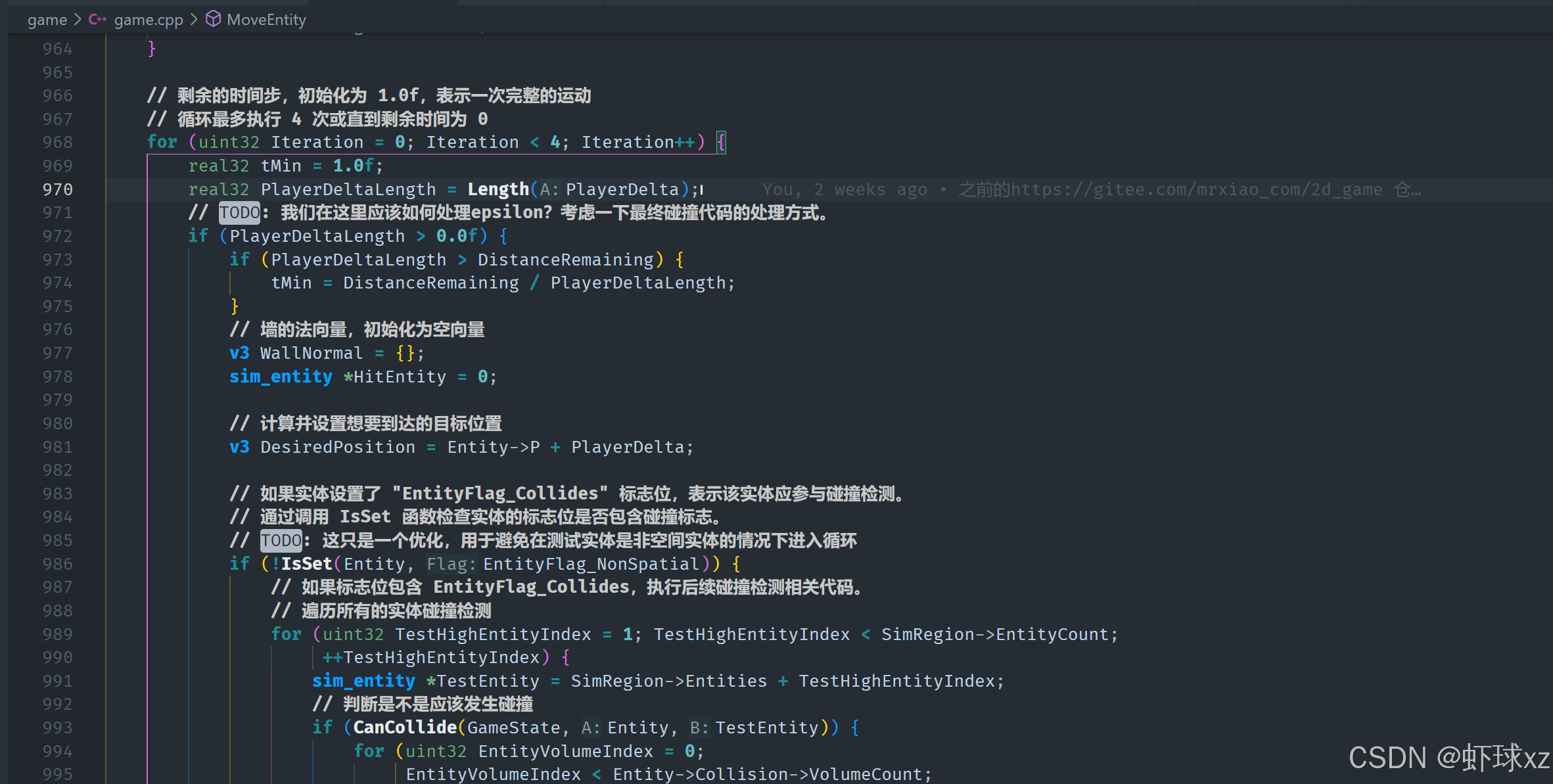Open the 'game' folder breadcrumb
Image resolution: width=1553 pixels, height=784 pixels.
pyautogui.click(x=47, y=20)
